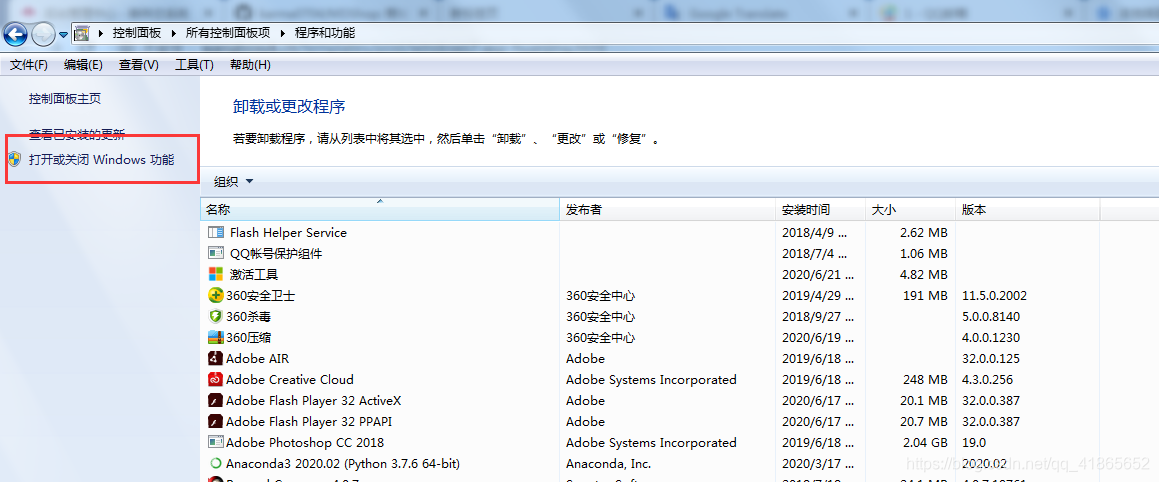The width and height of the screenshot is (1159, 482).
Task: Click the Anaconda3 green ring icon
Action: 216,464
